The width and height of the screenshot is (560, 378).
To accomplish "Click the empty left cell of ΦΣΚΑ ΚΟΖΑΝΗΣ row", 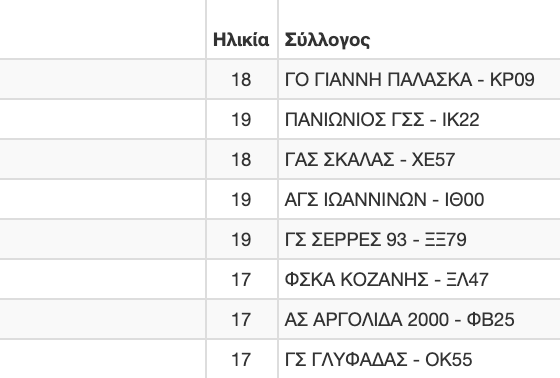I will pyautogui.click(x=102, y=279).
